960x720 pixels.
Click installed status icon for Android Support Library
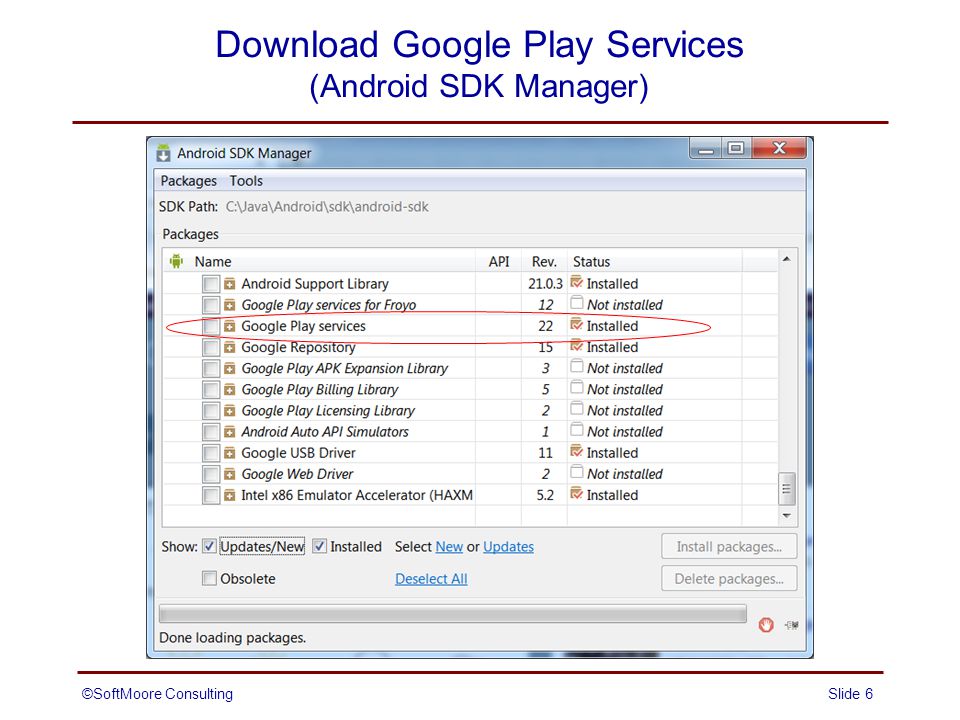[576, 282]
